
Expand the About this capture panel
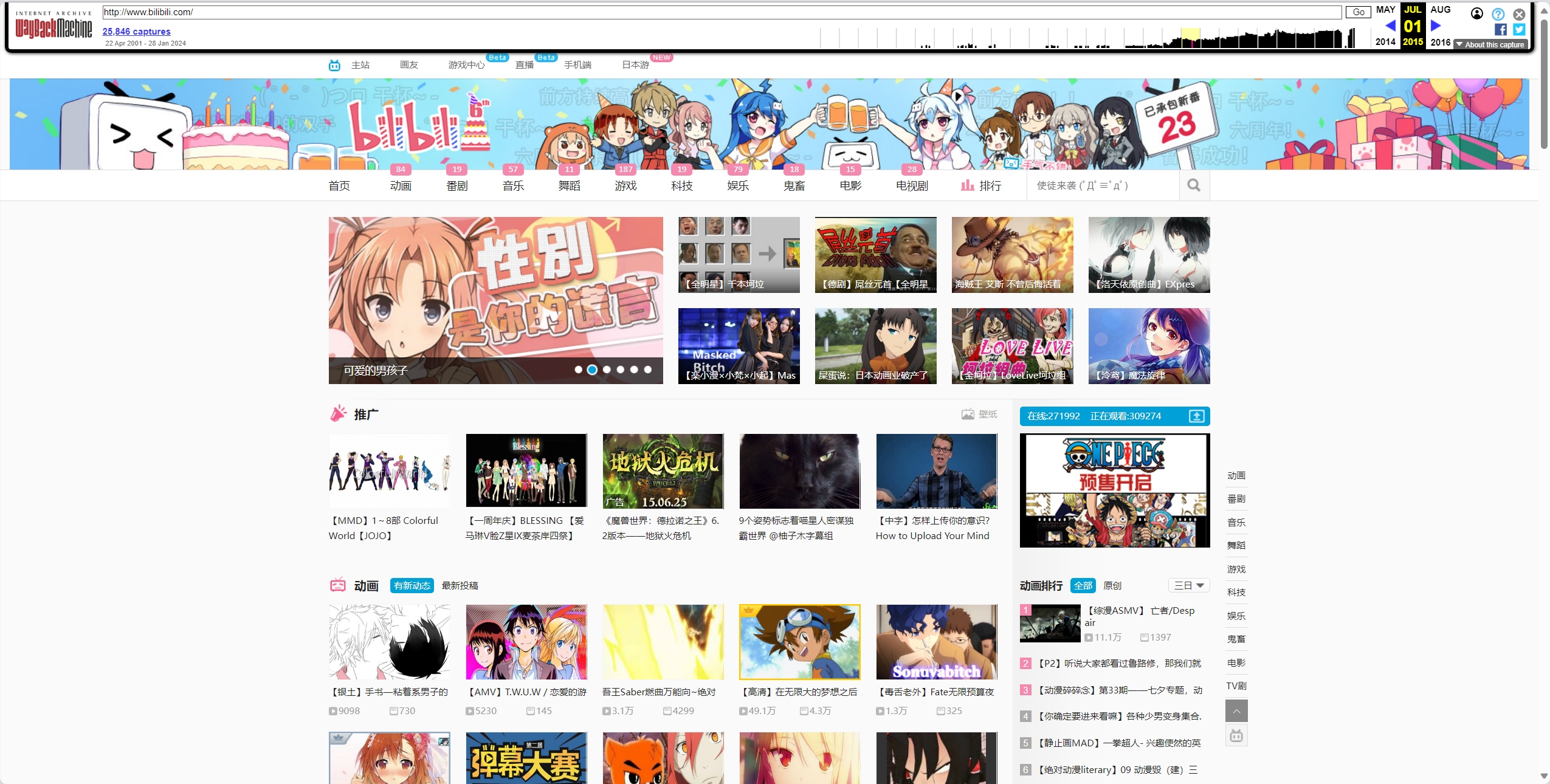[1491, 44]
